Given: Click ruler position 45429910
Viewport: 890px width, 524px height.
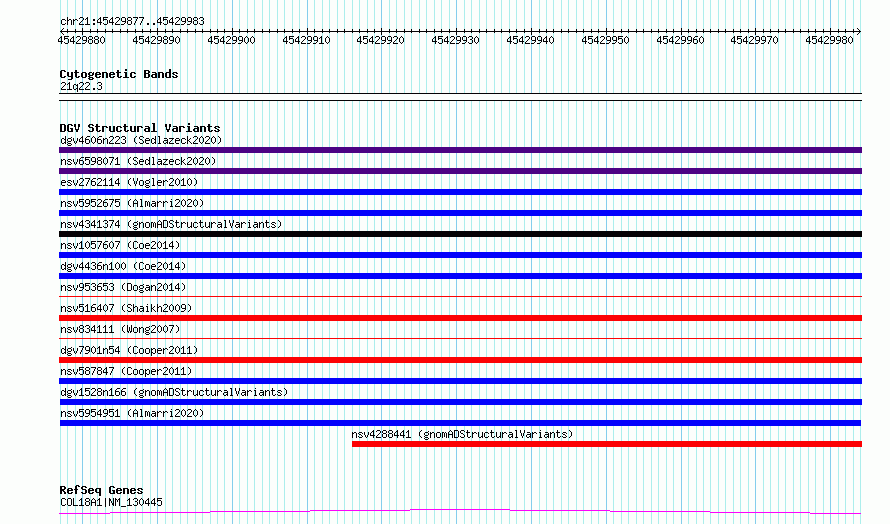Looking at the screenshot, I should 307,40.
